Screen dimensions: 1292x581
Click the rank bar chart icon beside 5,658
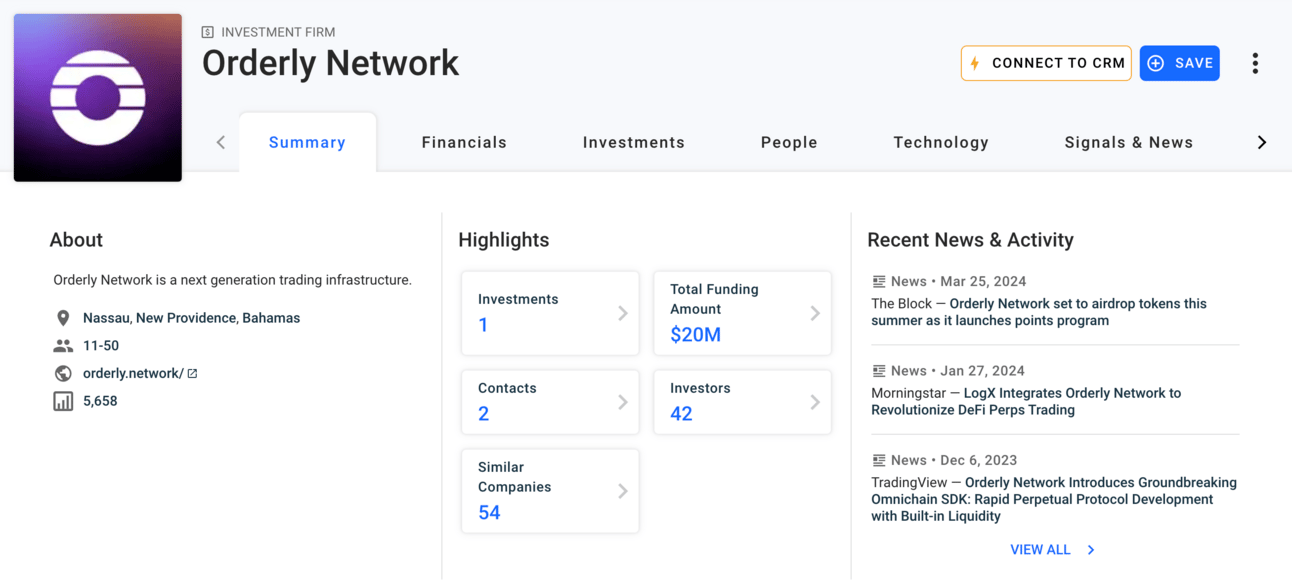63,401
